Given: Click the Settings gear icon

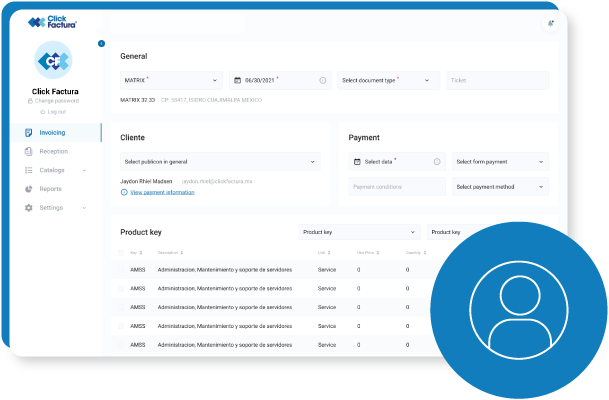Looking at the screenshot, I should [28, 208].
